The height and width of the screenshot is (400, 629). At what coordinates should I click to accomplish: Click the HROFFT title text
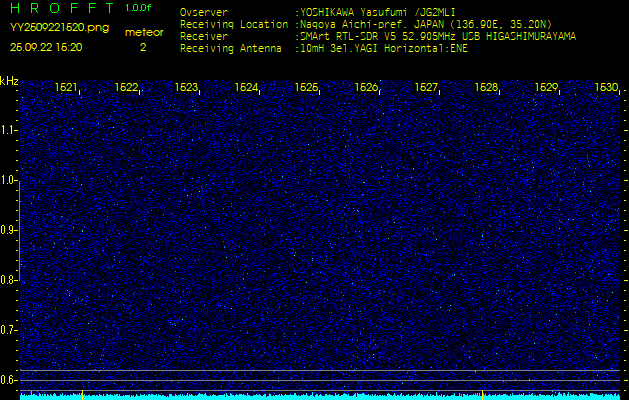(61, 9)
